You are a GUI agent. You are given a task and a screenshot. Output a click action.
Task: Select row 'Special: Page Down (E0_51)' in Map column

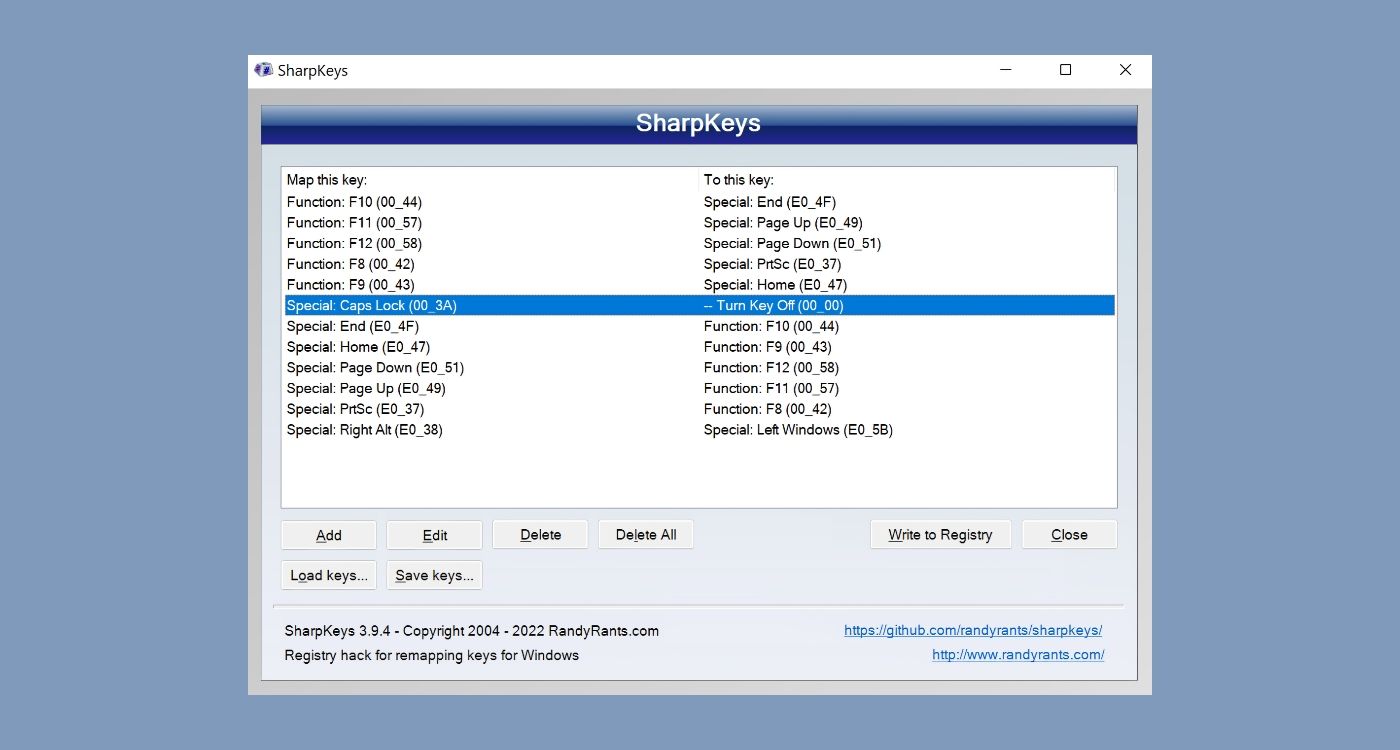click(375, 368)
